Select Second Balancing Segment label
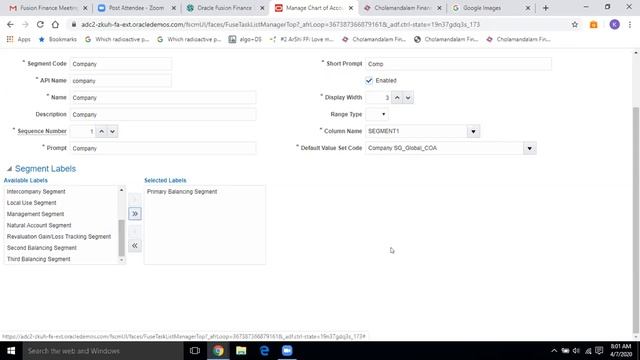The height and width of the screenshot is (360, 640). 42,248
